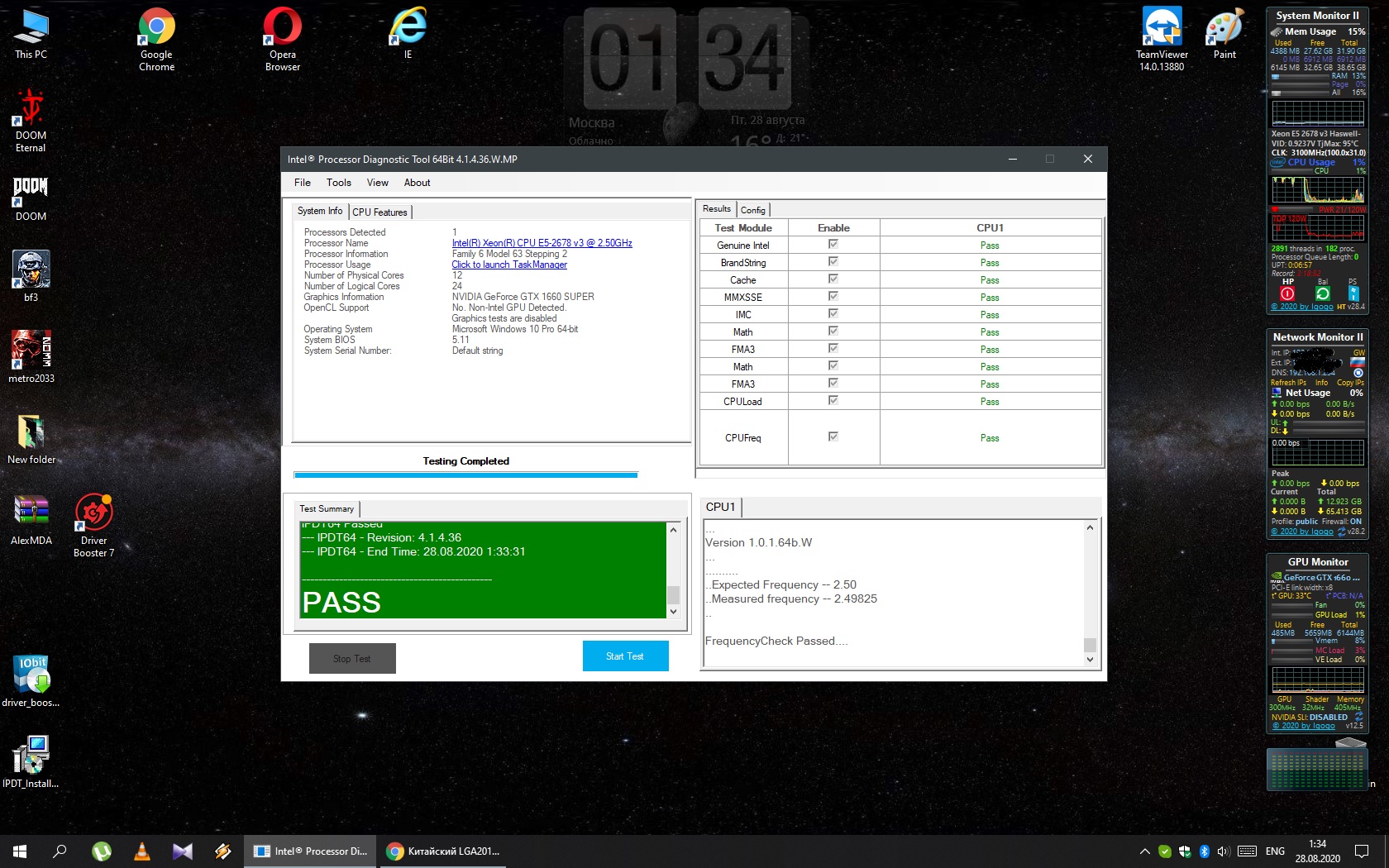This screenshot has height=868, width=1389.
Task: Open taskbar search magnifier
Action: click(x=60, y=851)
